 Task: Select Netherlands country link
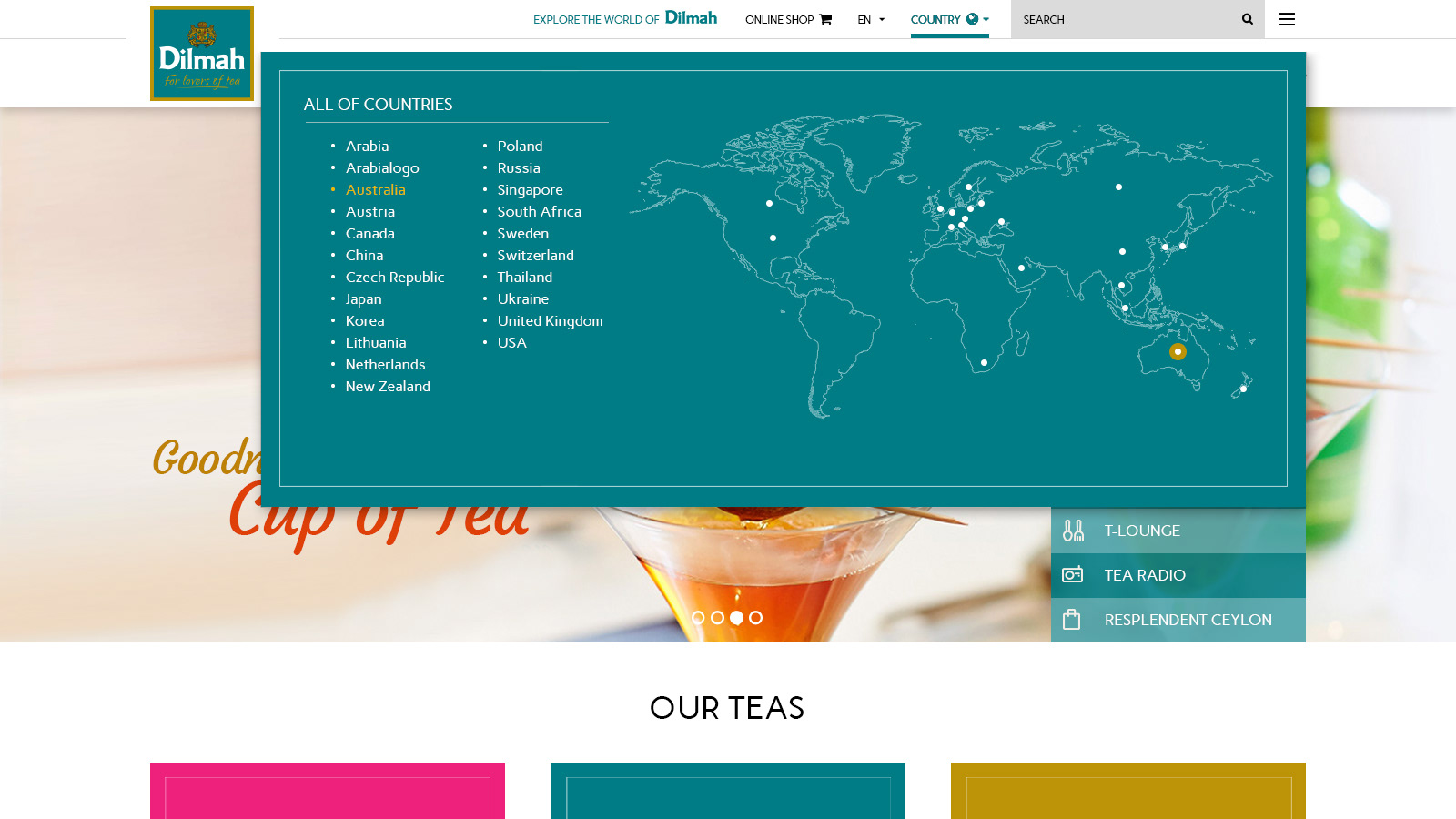point(386,364)
